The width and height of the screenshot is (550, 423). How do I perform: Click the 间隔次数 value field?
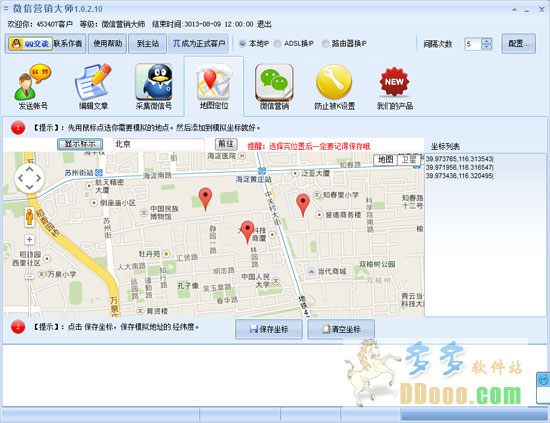coord(472,44)
